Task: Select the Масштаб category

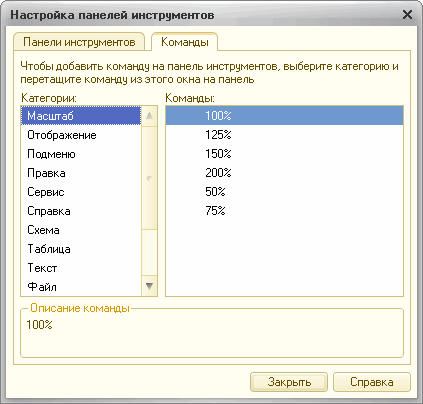Action: (81, 116)
